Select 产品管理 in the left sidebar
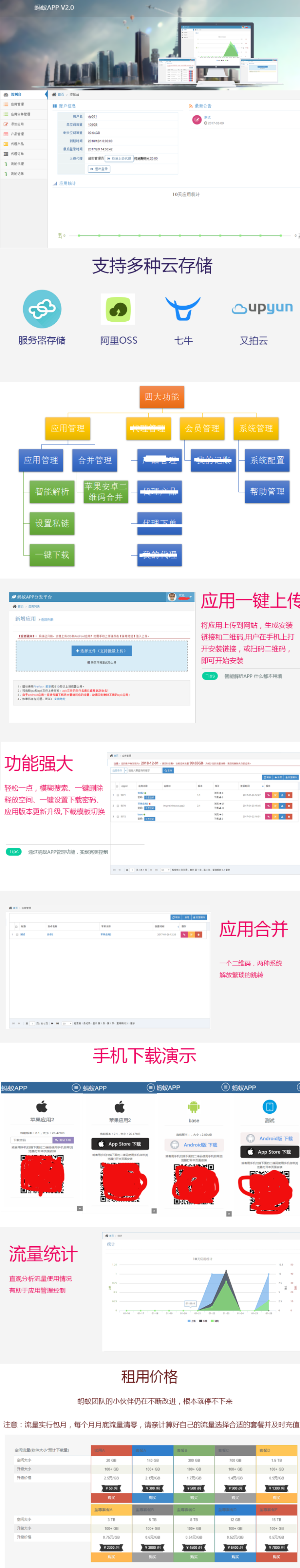The image size is (300, 1568). [x=23, y=134]
